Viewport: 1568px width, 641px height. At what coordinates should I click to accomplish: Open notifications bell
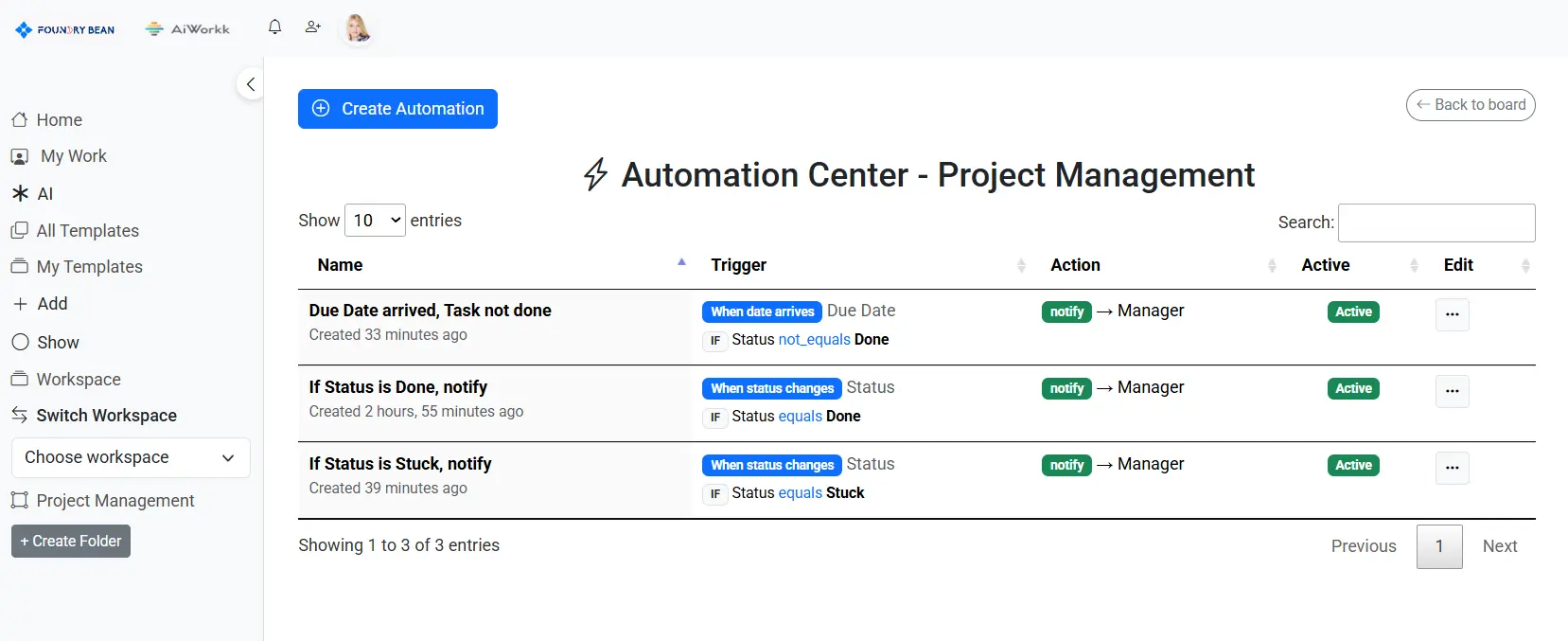point(275,27)
